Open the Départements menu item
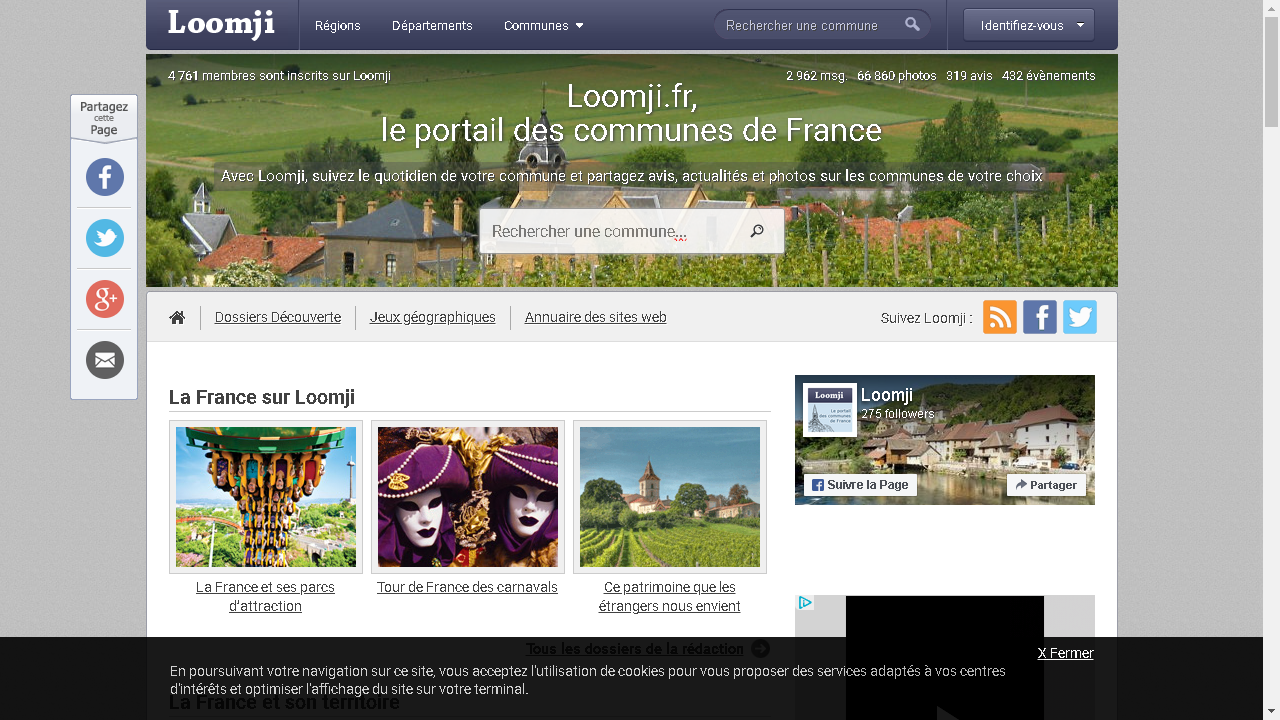Viewport: 1280px width, 720px height. pos(432,25)
